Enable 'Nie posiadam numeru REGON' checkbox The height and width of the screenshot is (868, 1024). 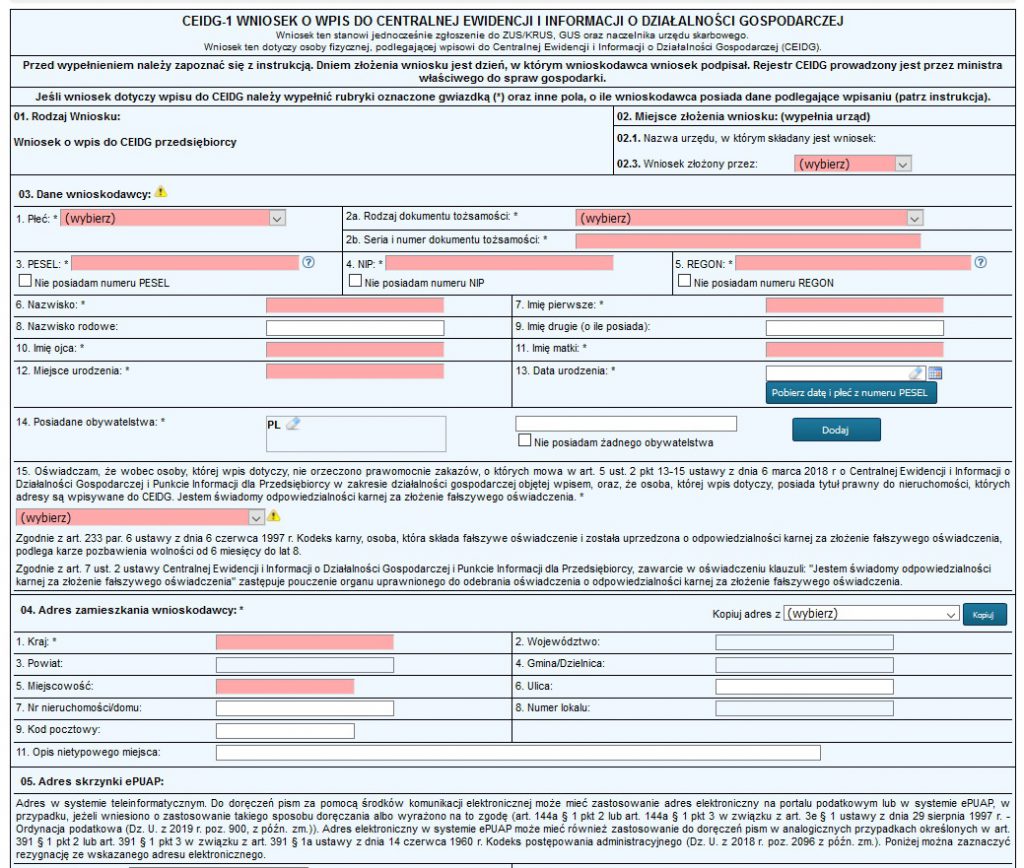pyautogui.click(x=684, y=282)
